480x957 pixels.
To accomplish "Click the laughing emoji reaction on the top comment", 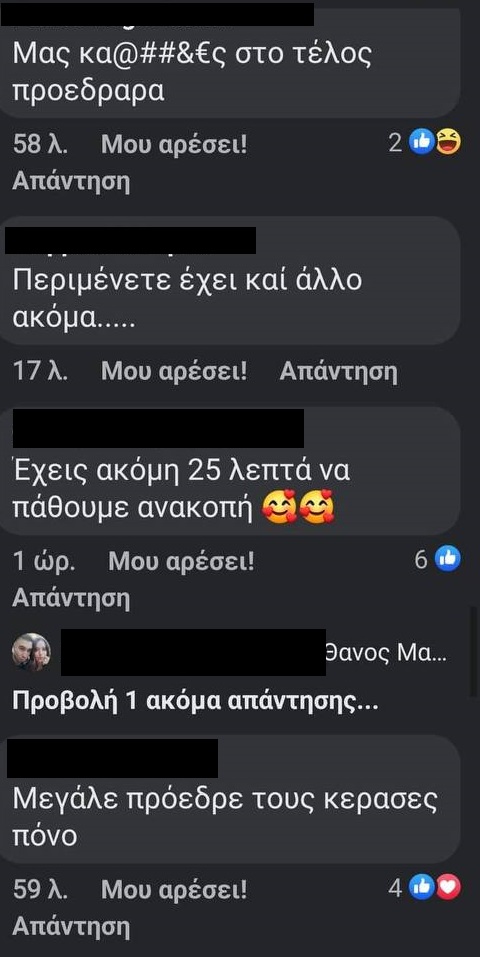I will click(449, 143).
